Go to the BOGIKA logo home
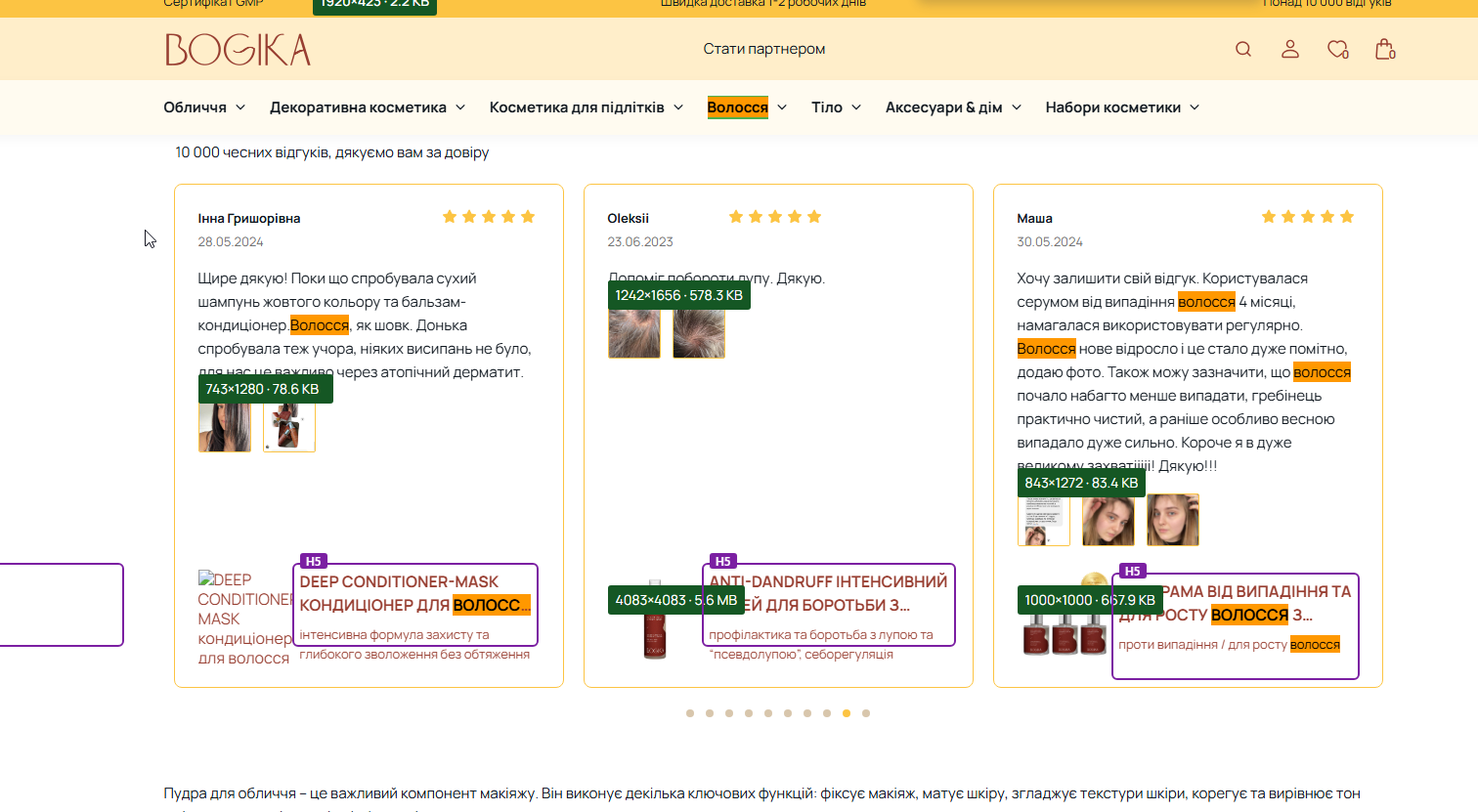This screenshot has width=1478, height=812. 239,50
